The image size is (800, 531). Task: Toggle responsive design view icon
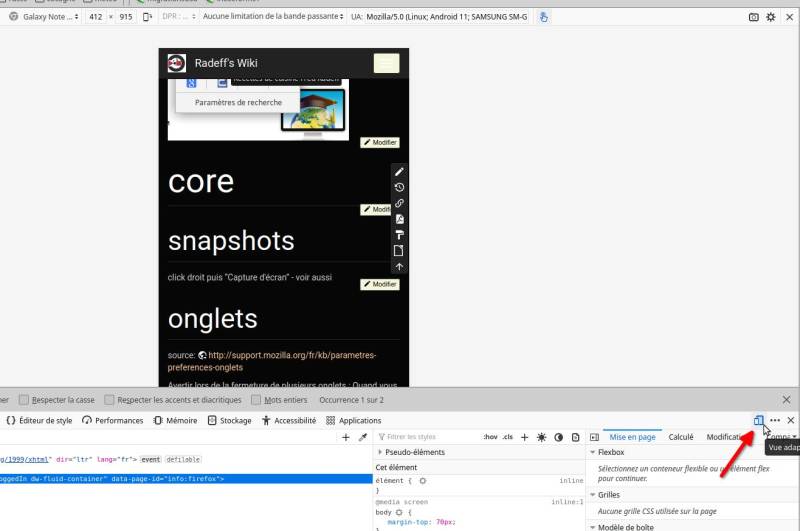(x=759, y=420)
